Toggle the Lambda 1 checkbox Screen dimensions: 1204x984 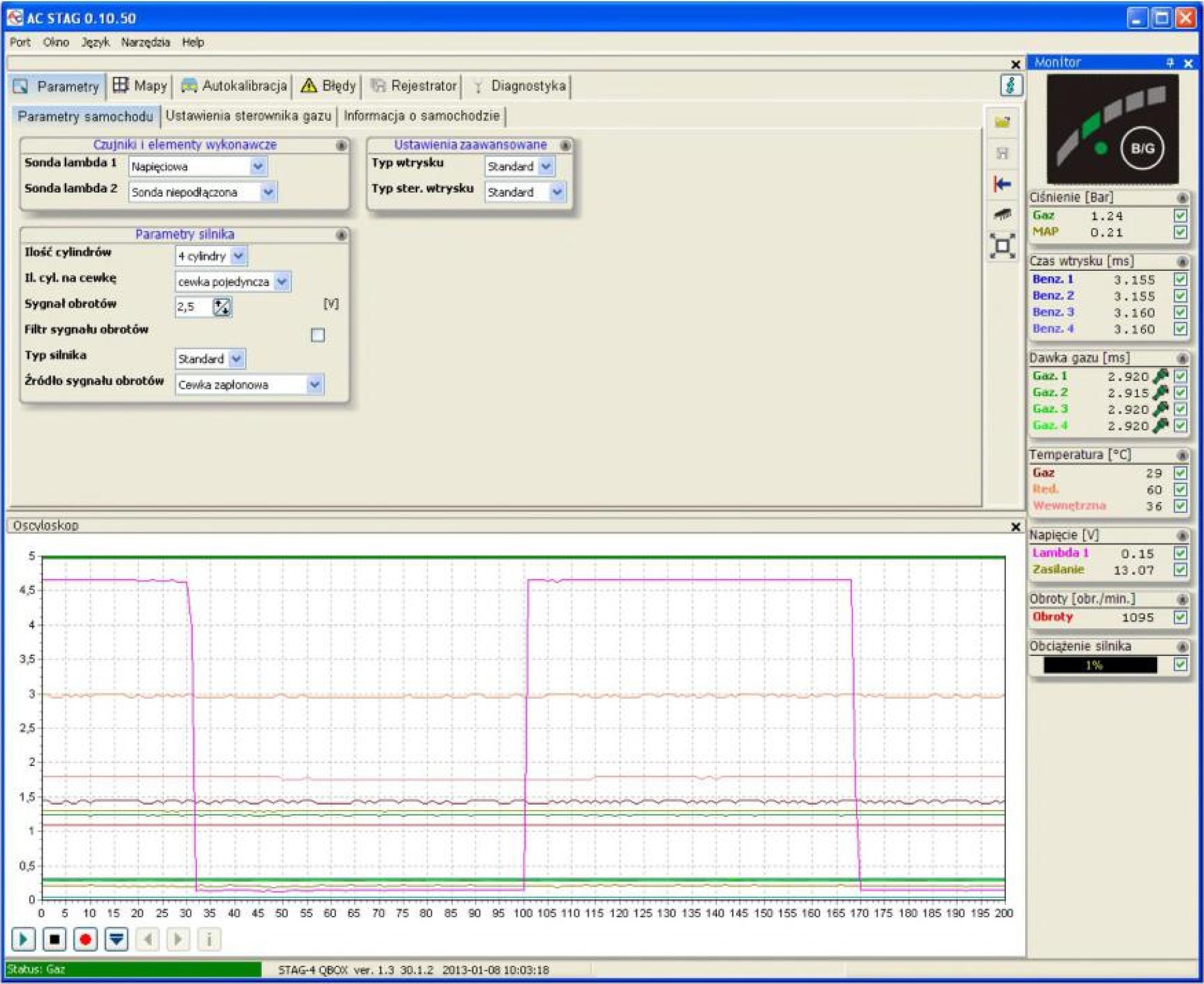click(x=1181, y=553)
